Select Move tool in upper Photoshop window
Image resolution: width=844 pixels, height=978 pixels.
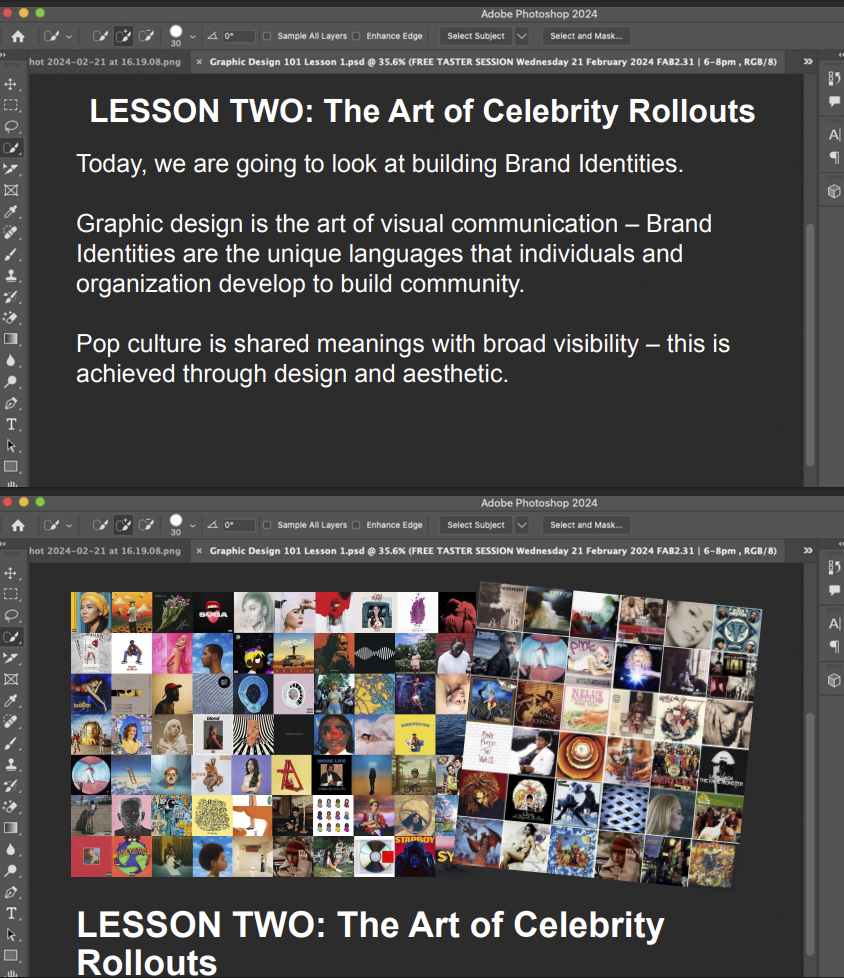pyautogui.click(x=11, y=84)
